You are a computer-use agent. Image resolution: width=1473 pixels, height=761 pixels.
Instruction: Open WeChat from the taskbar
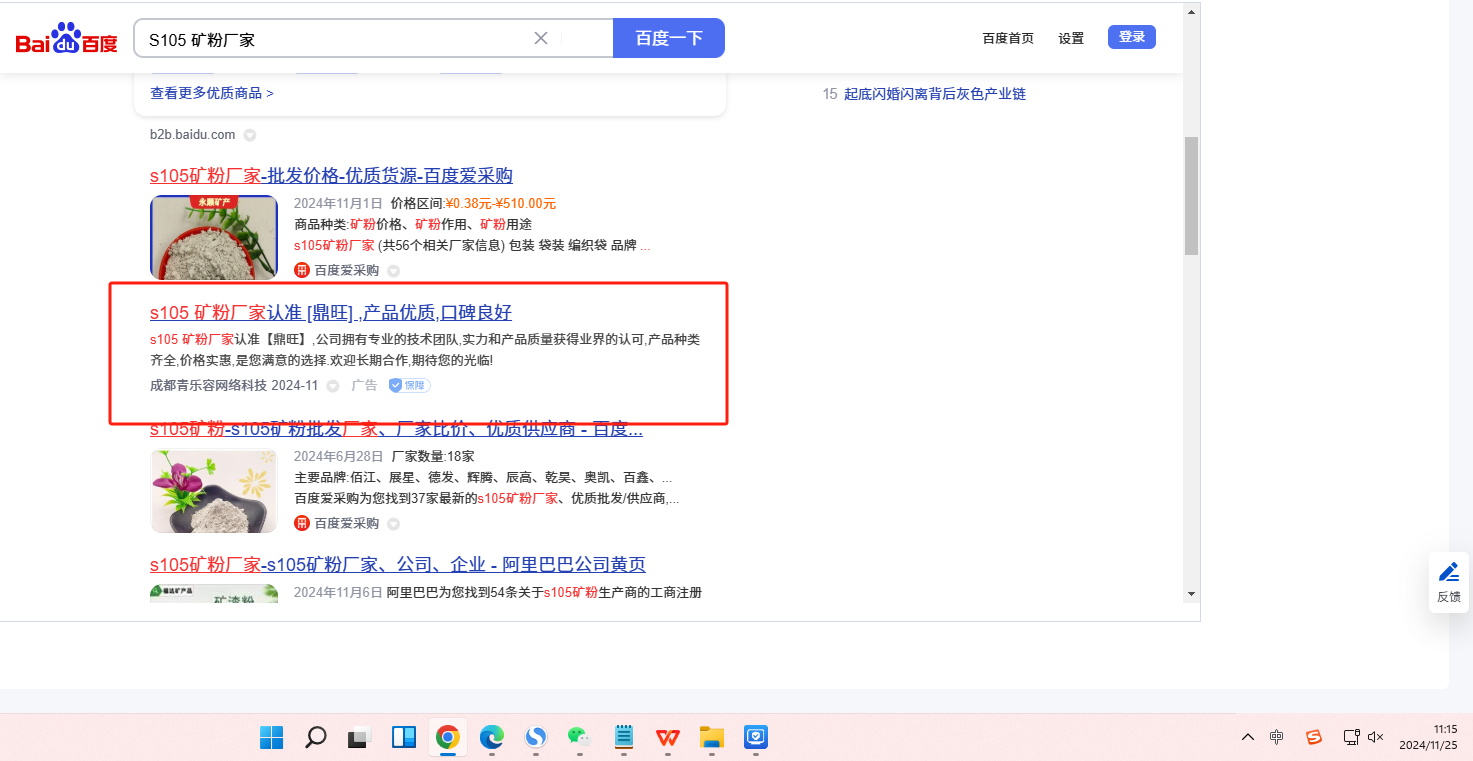pos(578,738)
